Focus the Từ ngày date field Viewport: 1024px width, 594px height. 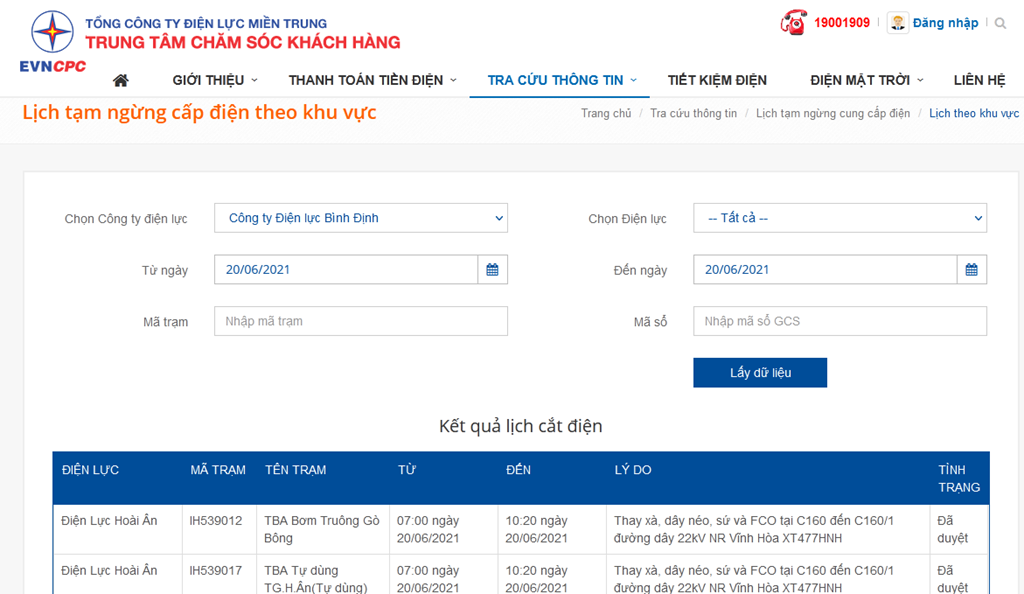tap(346, 270)
